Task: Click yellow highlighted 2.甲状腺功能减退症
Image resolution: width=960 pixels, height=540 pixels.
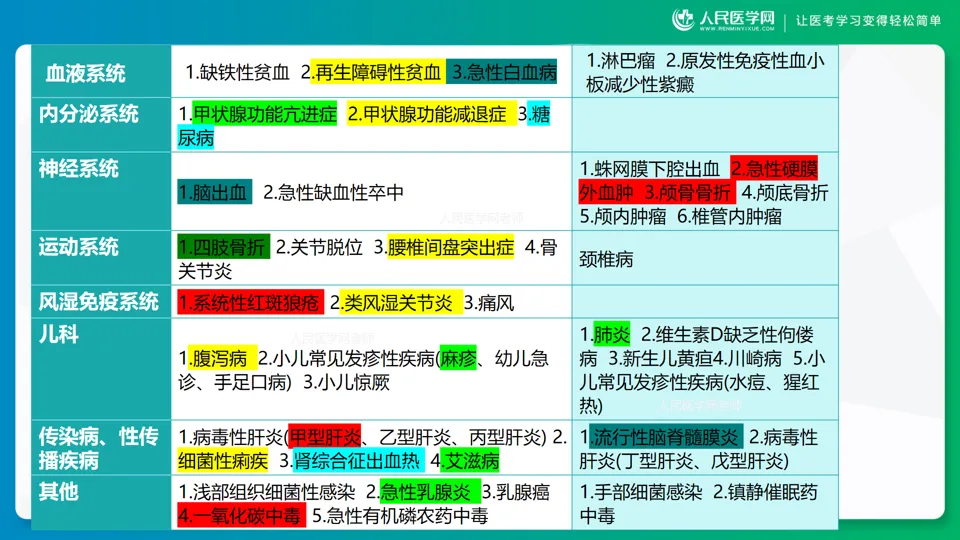Action: click(x=430, y=114)
